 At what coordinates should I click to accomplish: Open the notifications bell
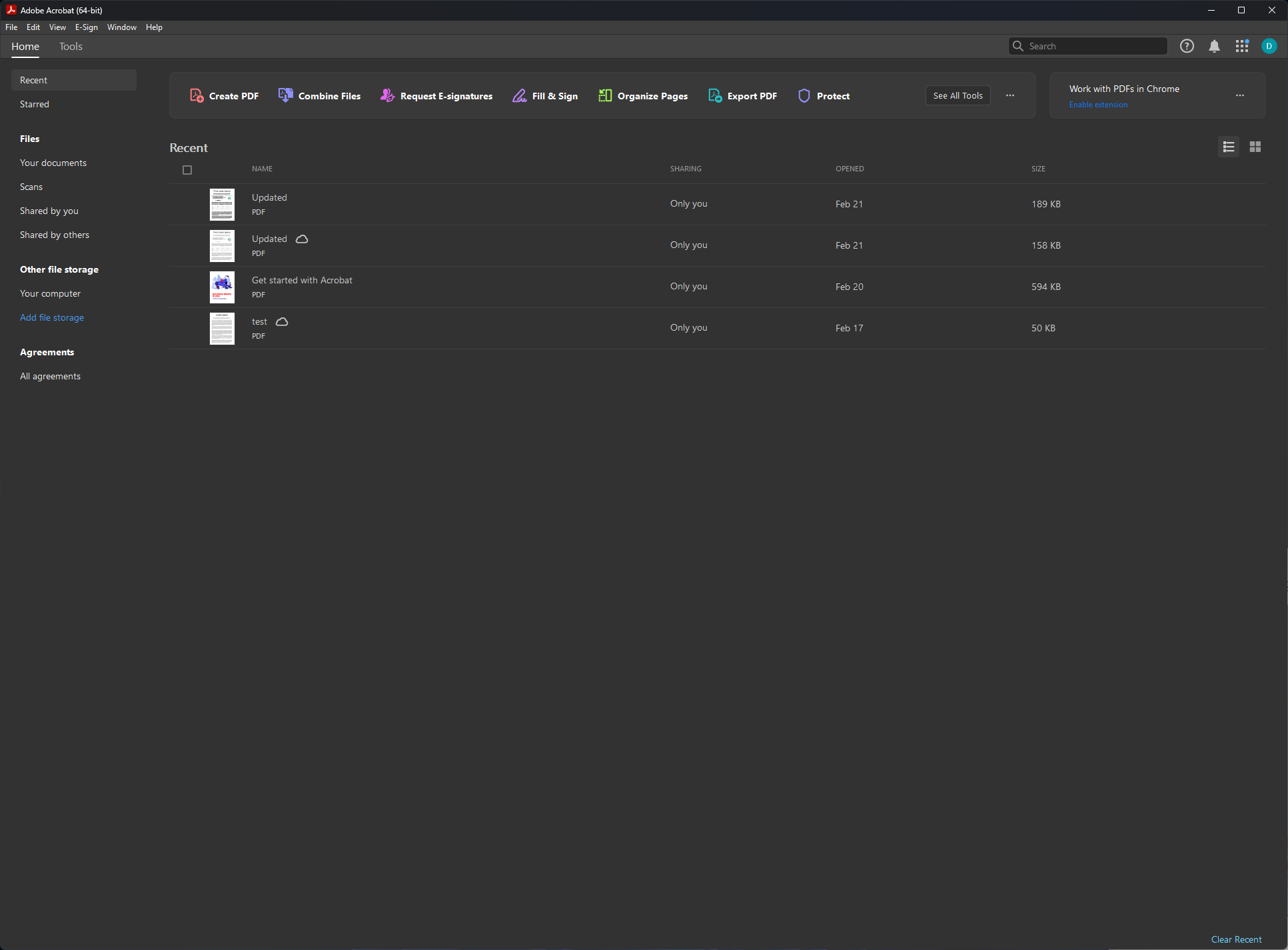pyautogui.click(x=1214, y=46)
